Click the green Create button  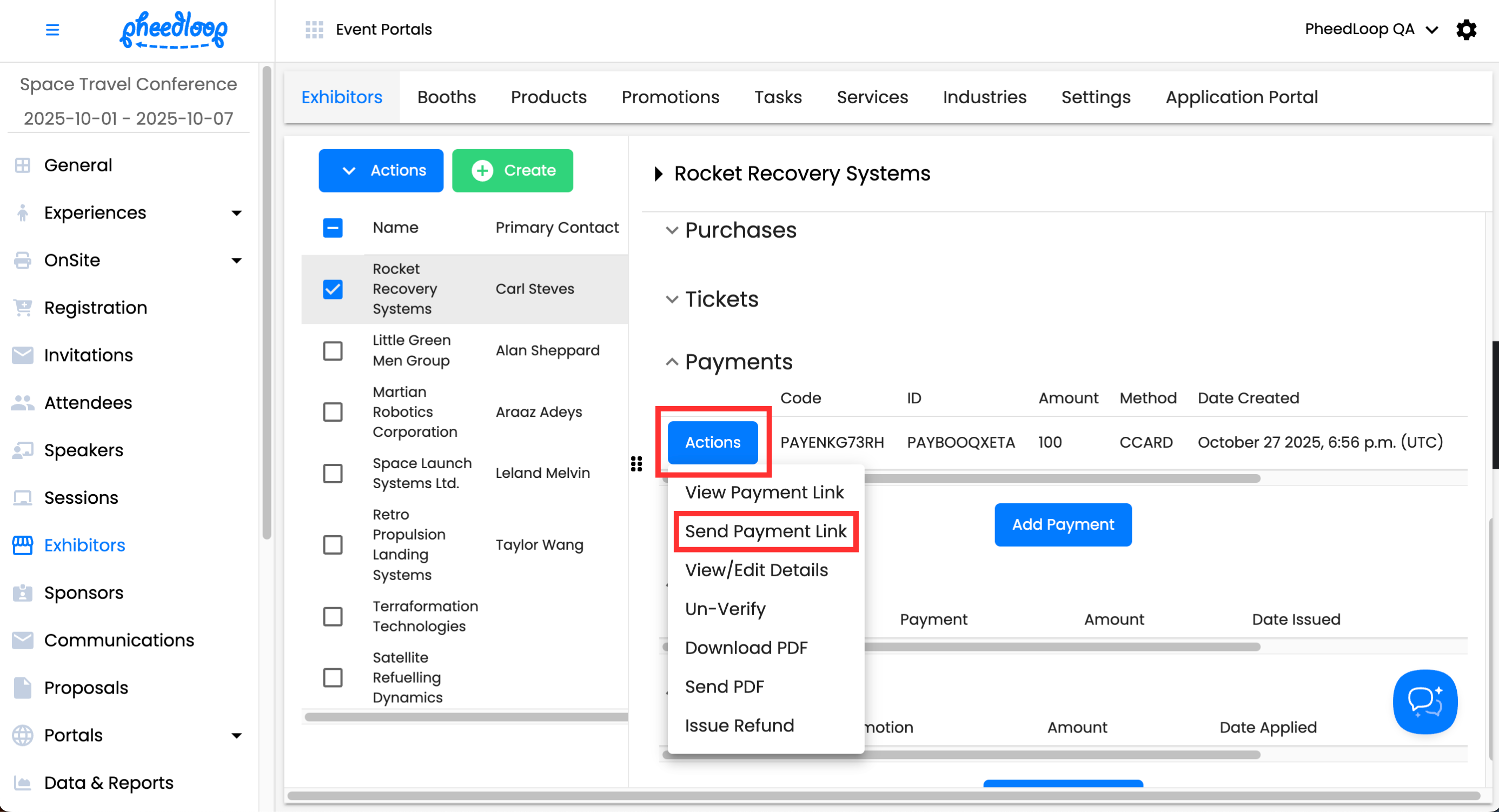point(513,170)
